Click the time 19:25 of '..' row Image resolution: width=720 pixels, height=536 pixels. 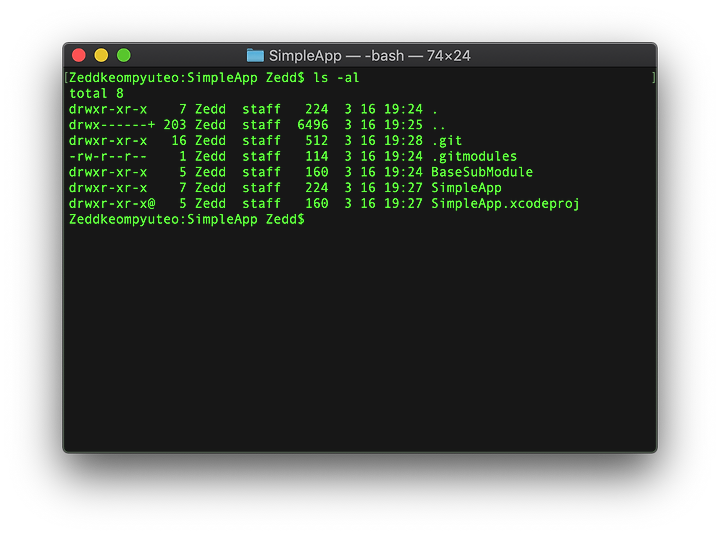point(403,125)
